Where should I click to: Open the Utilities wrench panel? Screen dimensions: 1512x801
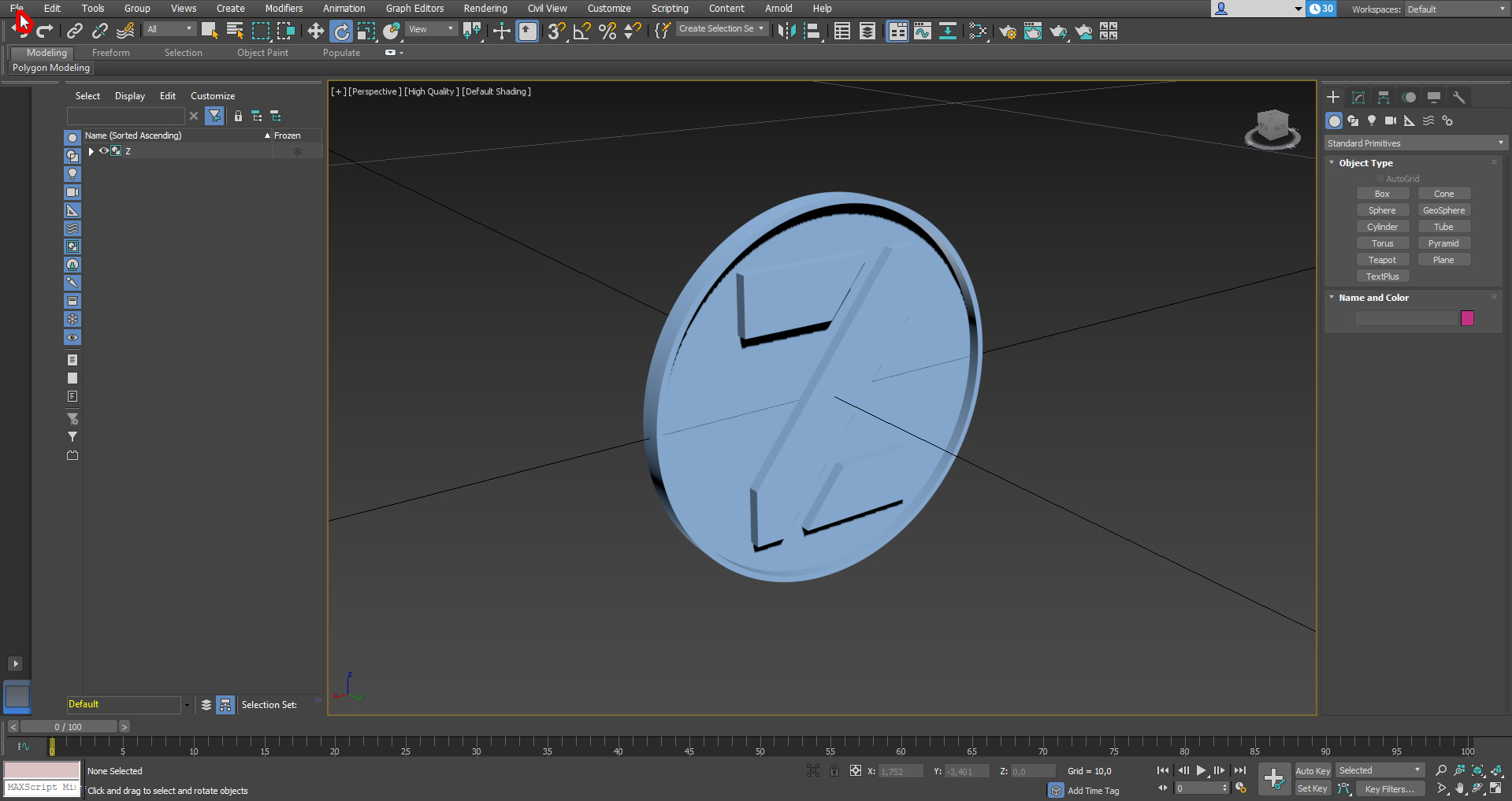click(1458, 97)
